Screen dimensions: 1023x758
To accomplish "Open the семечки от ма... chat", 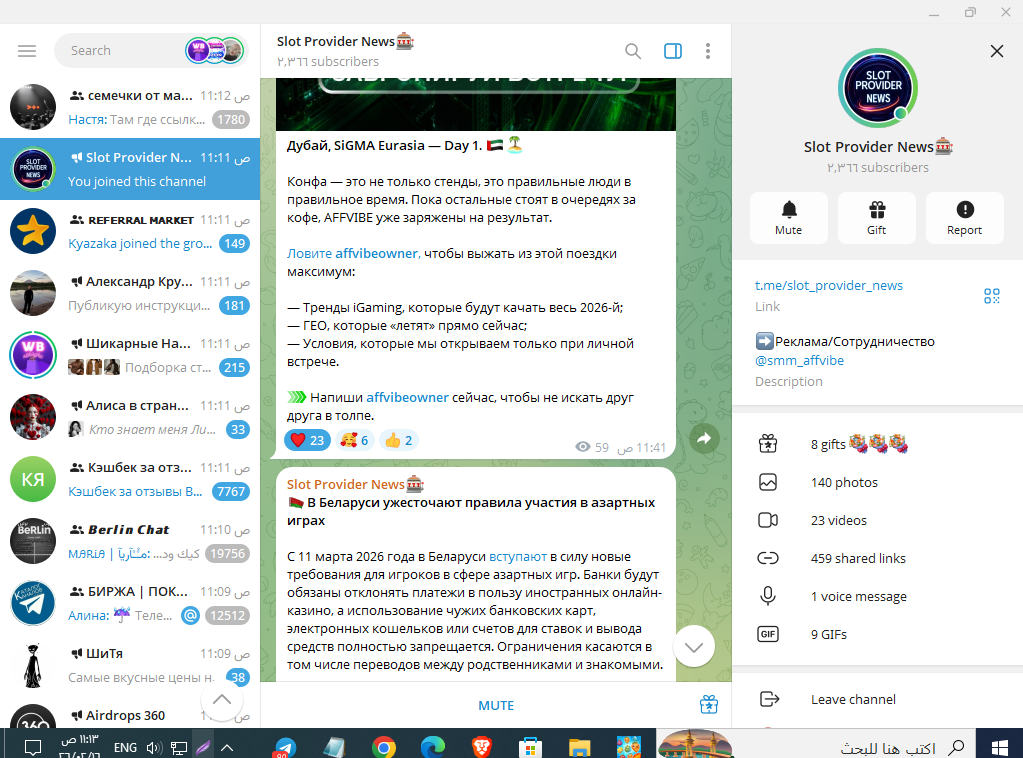I will 130,107.
